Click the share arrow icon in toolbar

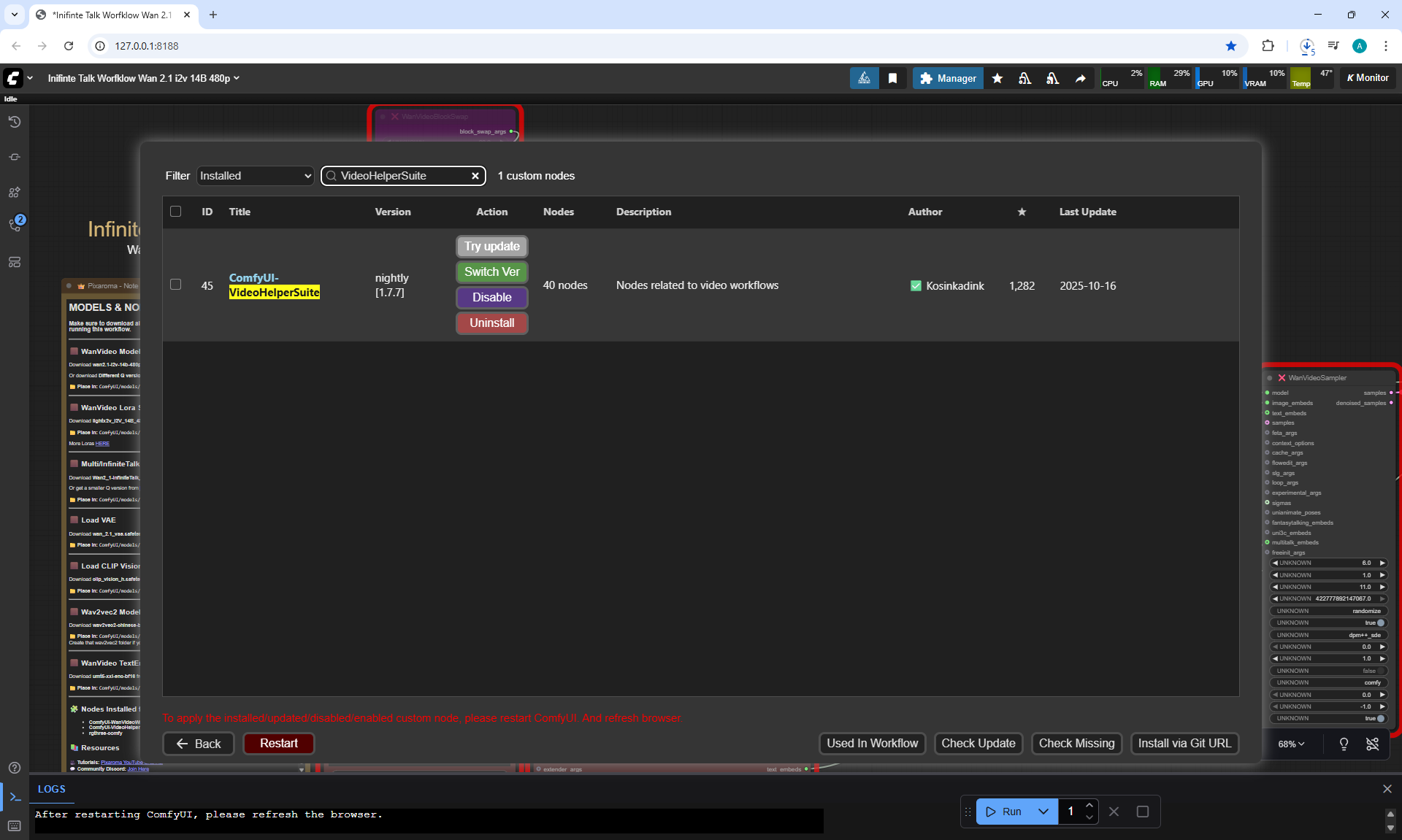pyautogui.click(x=1080, y=78)
